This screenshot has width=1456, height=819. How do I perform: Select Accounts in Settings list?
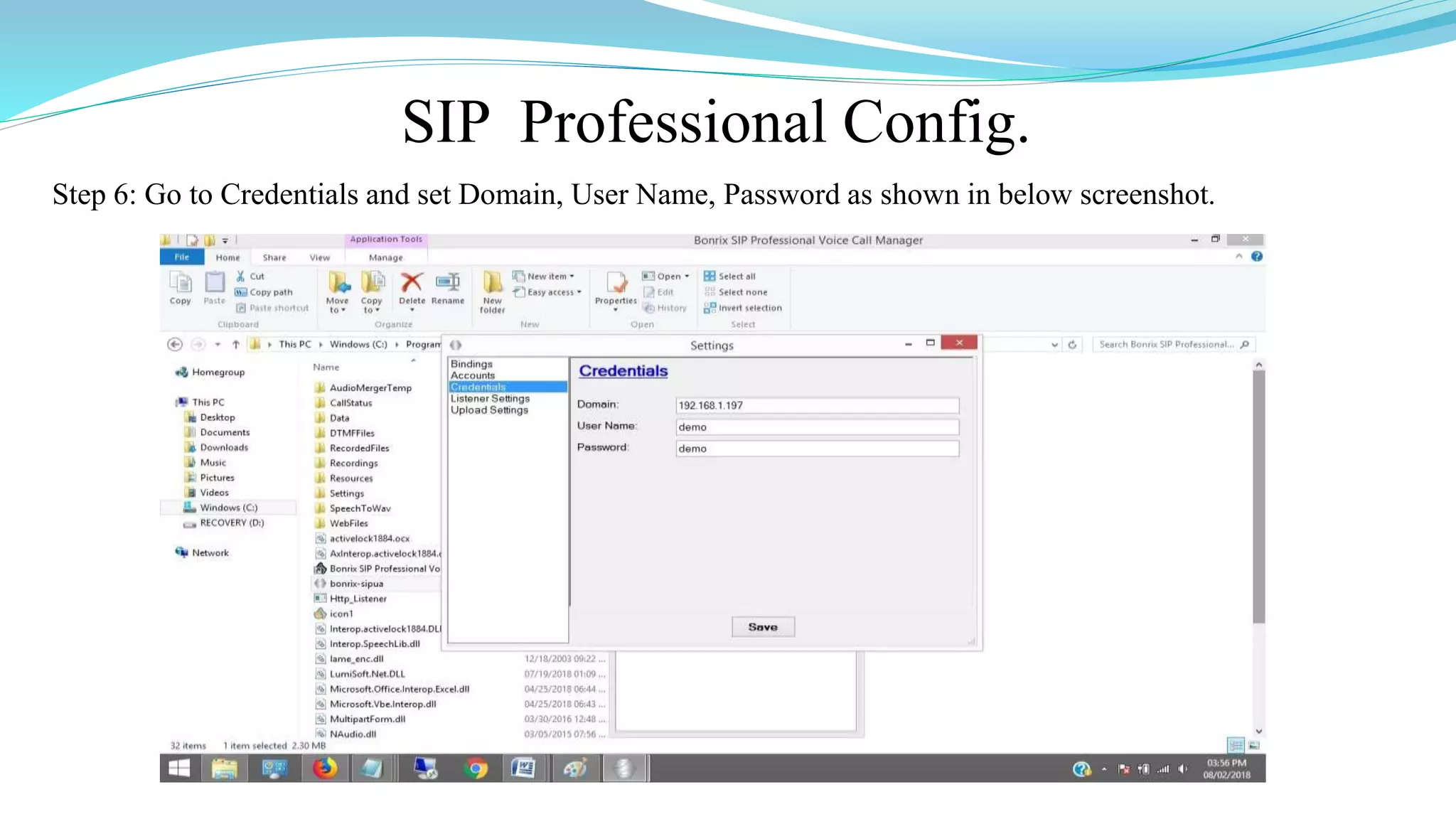473,375
